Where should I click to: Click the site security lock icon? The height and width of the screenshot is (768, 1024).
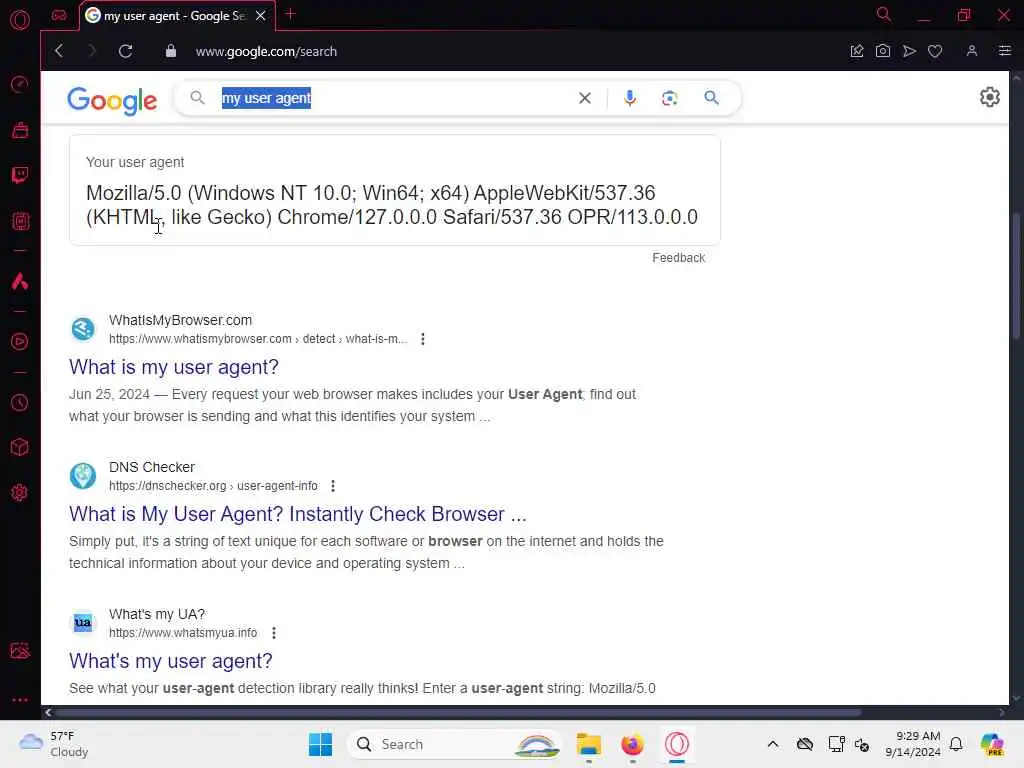[x=170, y=51]
